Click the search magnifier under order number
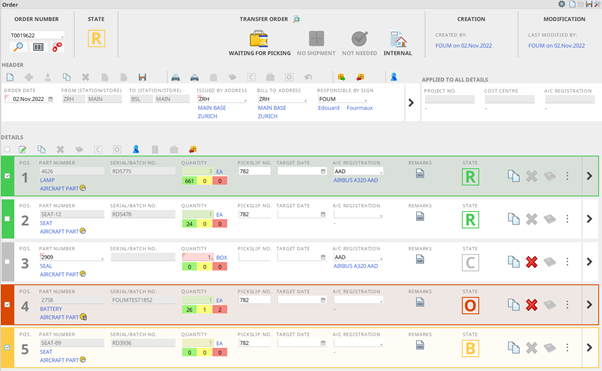This screenshot has width=602, height=371. click(x=18, y=47)
